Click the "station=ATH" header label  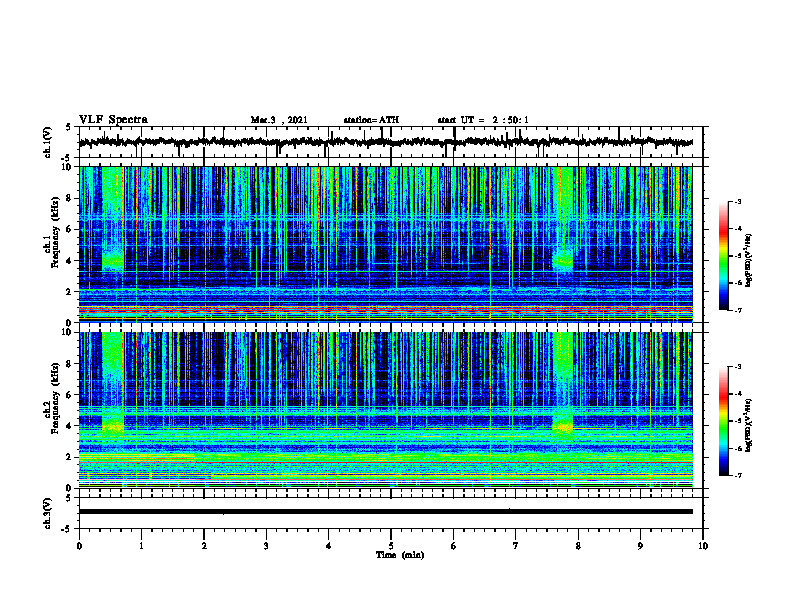(371, 120)
